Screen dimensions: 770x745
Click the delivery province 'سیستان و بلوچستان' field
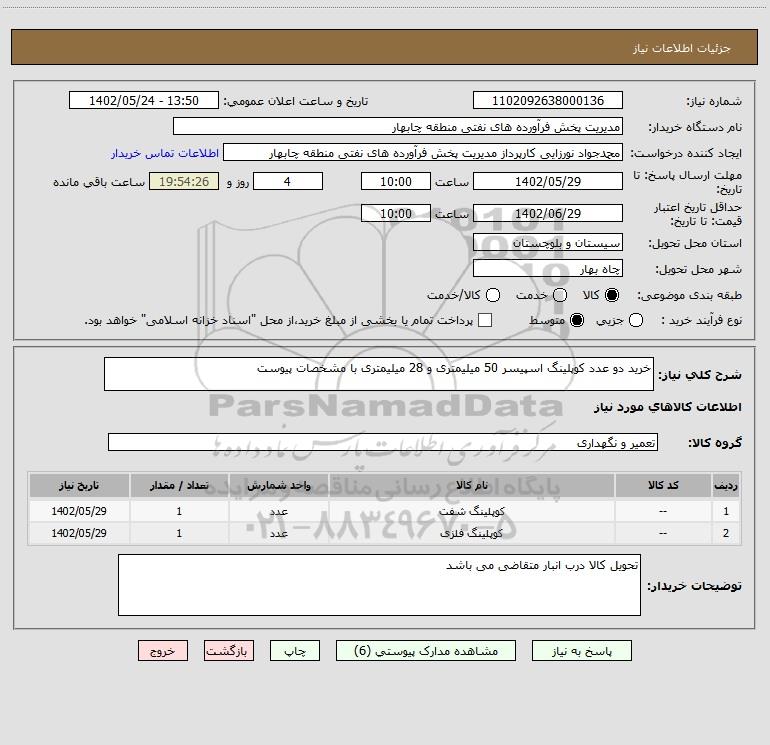pos(547,243)
